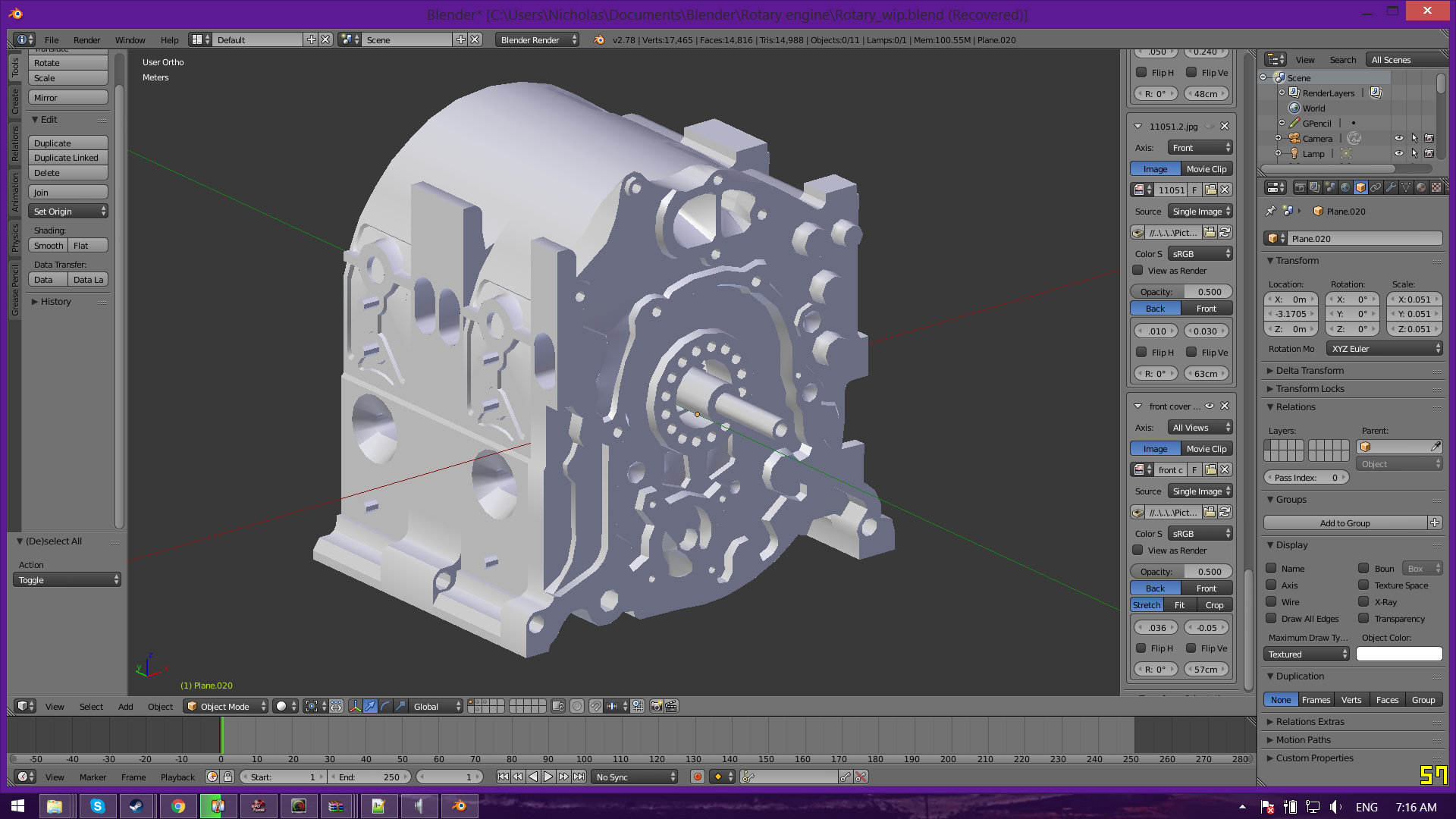Screen dimensions: 1456x819
Task: Open the Set Origin dropdown
Action: (68, 212)
